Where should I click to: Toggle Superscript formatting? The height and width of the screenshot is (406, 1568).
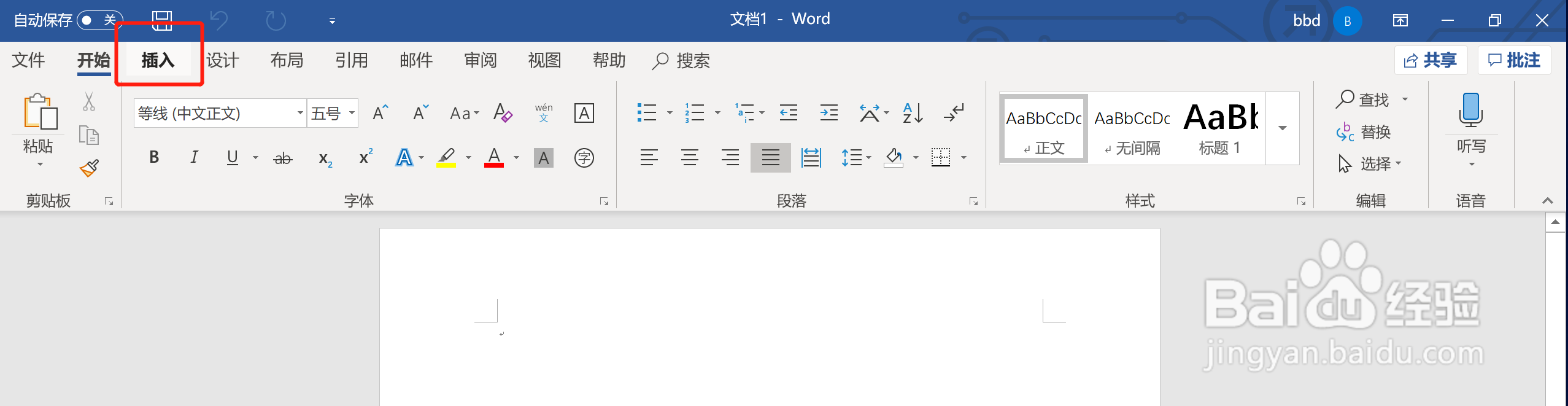click(x=366, y=157)
